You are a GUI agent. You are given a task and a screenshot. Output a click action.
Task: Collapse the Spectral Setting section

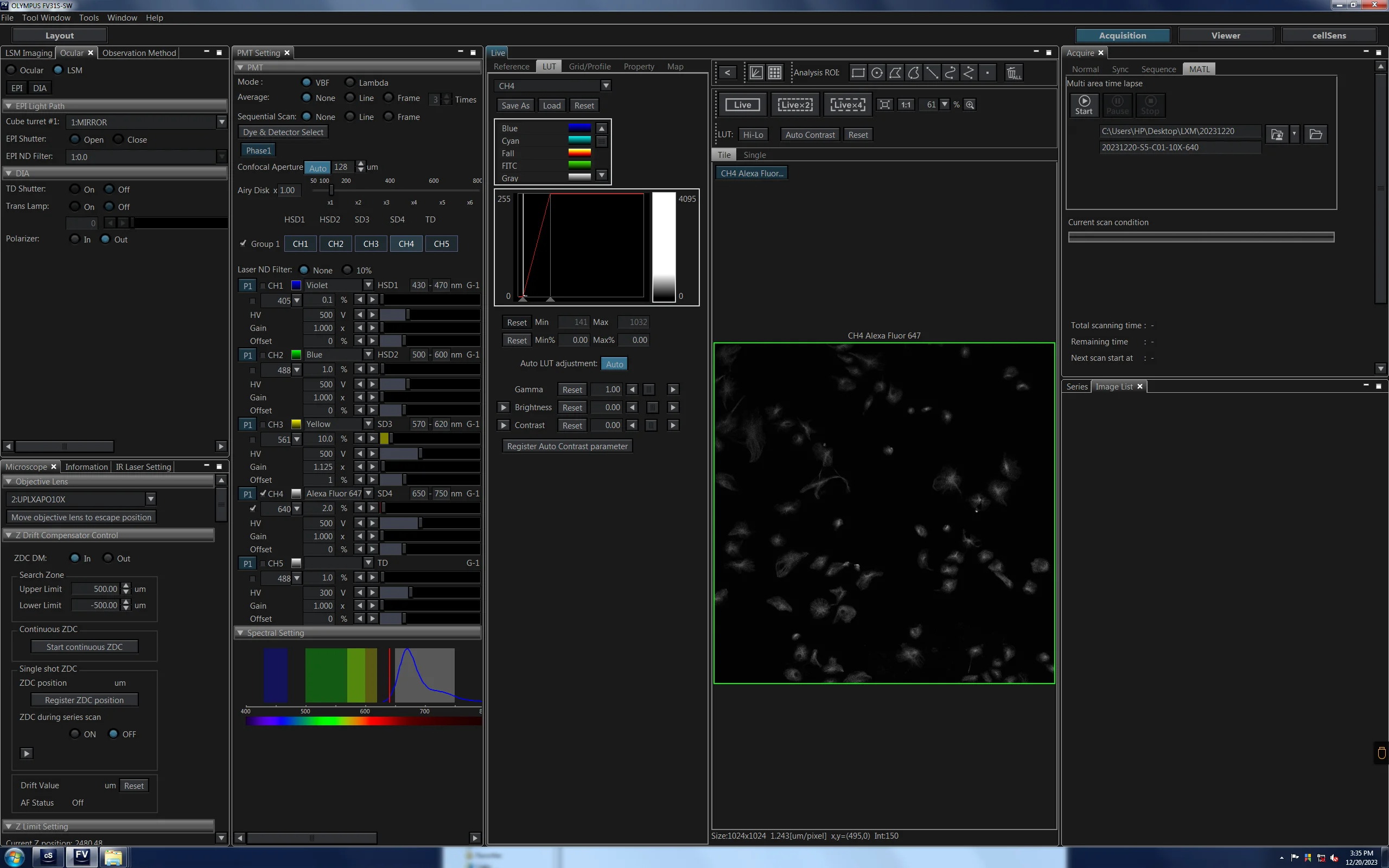point(240,633)
